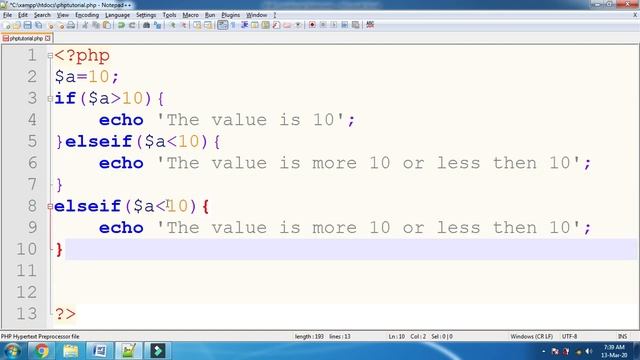
Task: Click the Open file toolbar icon
Action: pos(16,25)
